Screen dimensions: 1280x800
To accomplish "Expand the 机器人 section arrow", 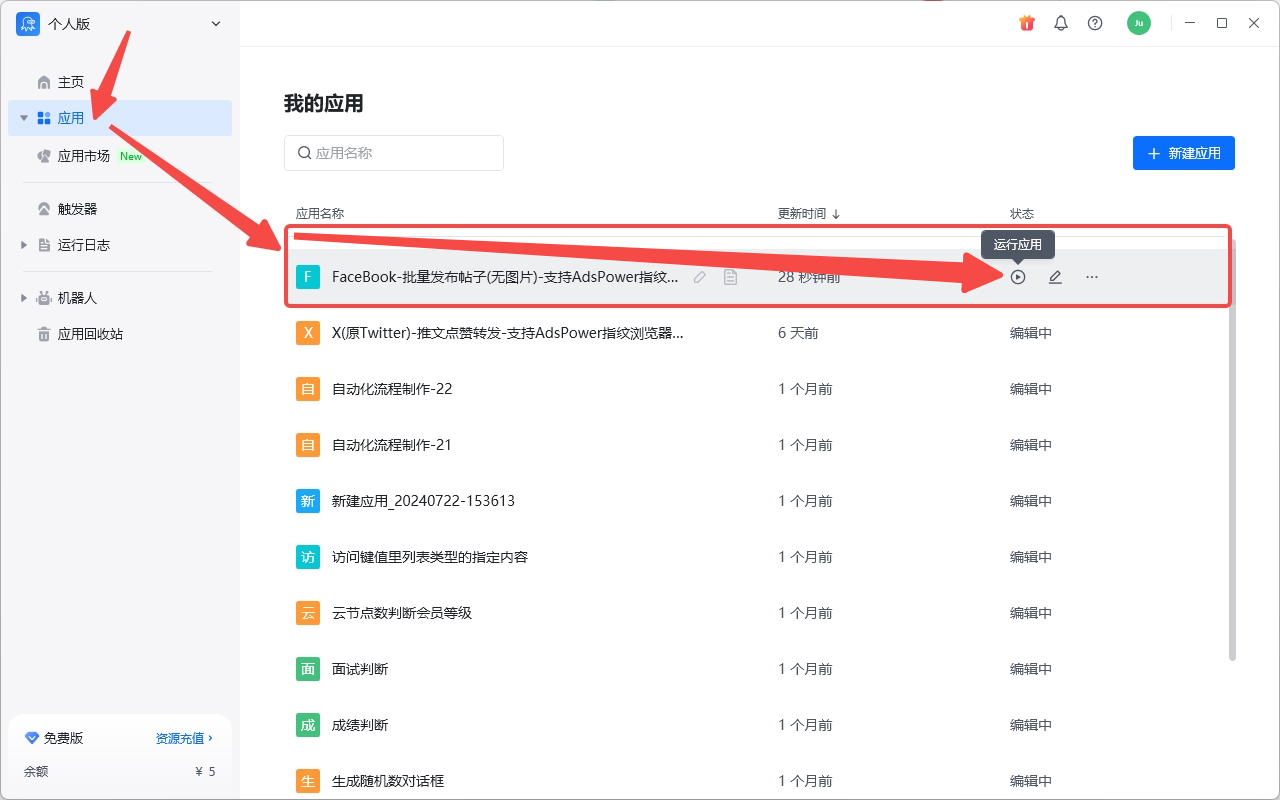I will 24,298.
